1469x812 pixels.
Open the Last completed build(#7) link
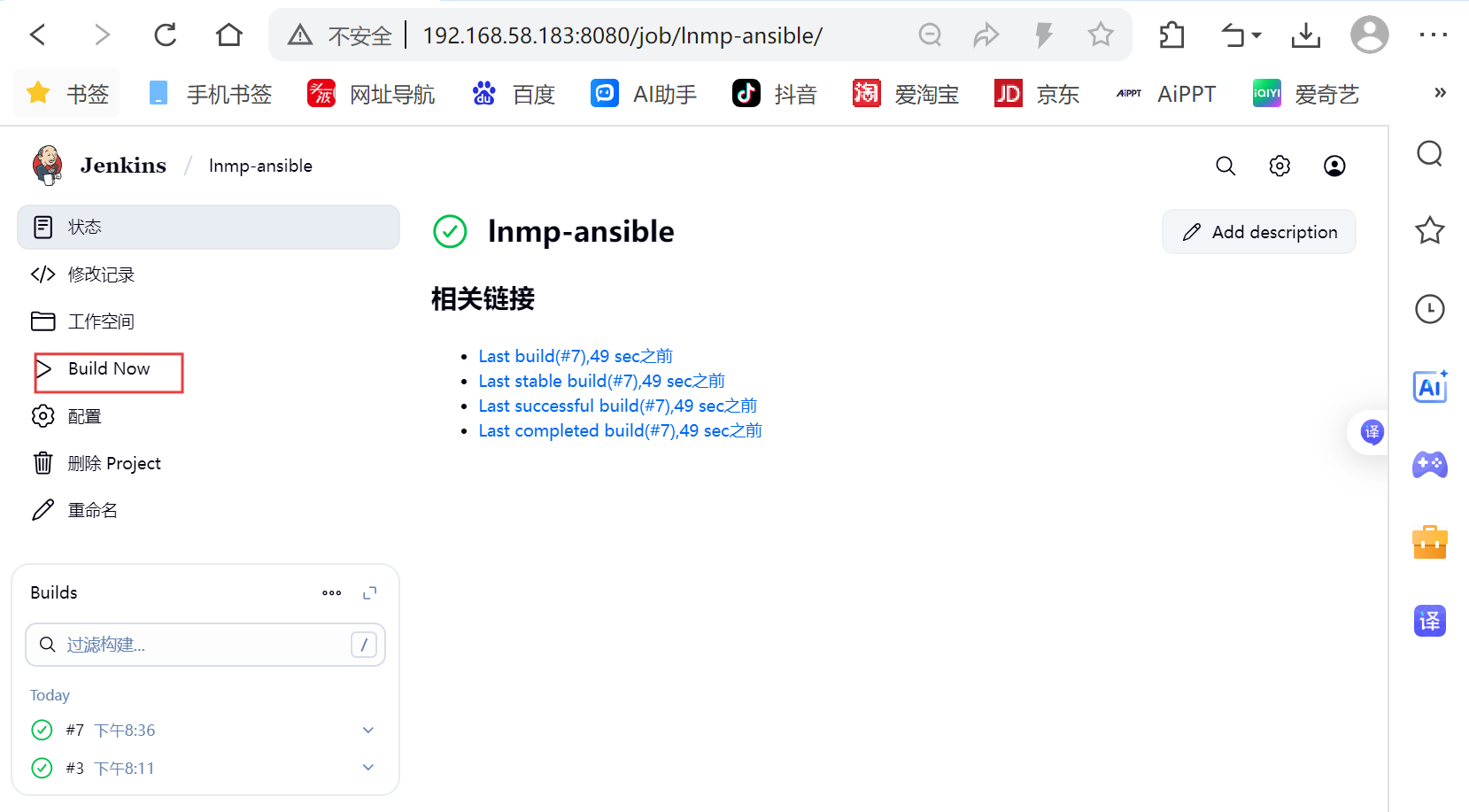pos(620,430)
